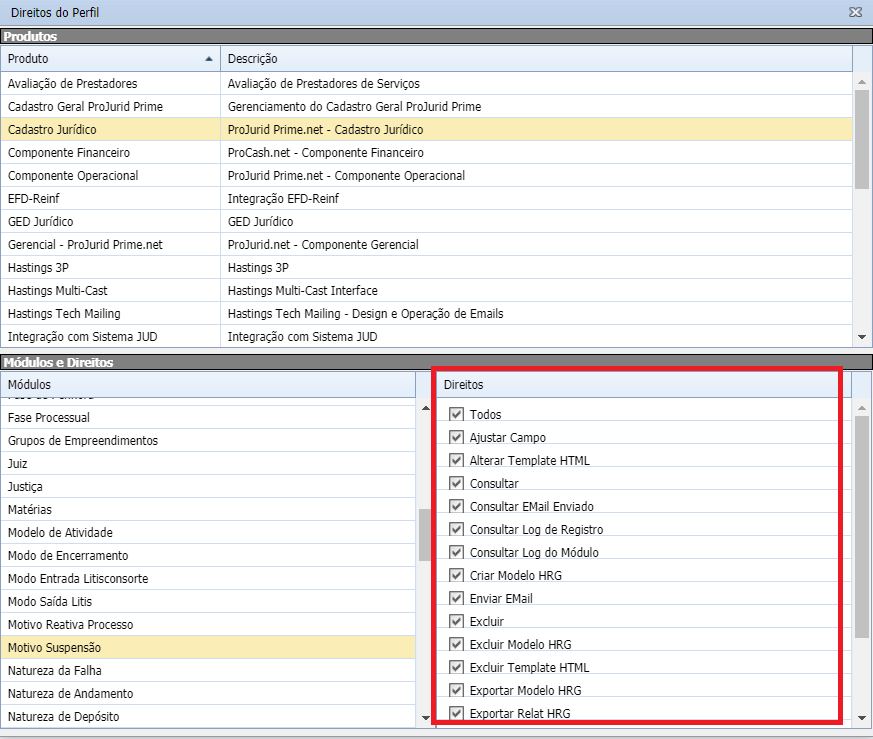Screen dimensions: 873x739
Task: Click down arrow of Produtos list scrollbar
Action: tap(862, 337)
